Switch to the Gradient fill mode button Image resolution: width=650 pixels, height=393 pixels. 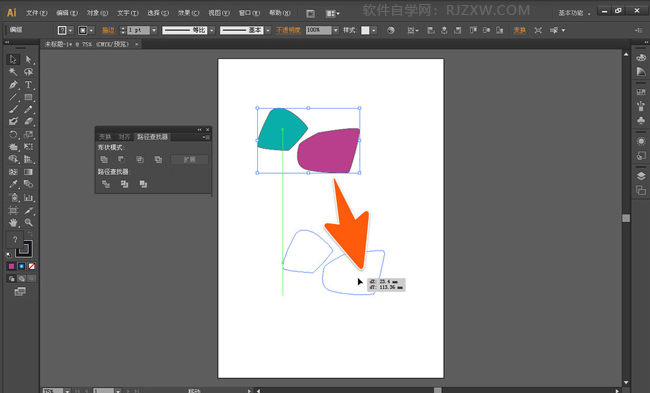(x=22, y=266)
